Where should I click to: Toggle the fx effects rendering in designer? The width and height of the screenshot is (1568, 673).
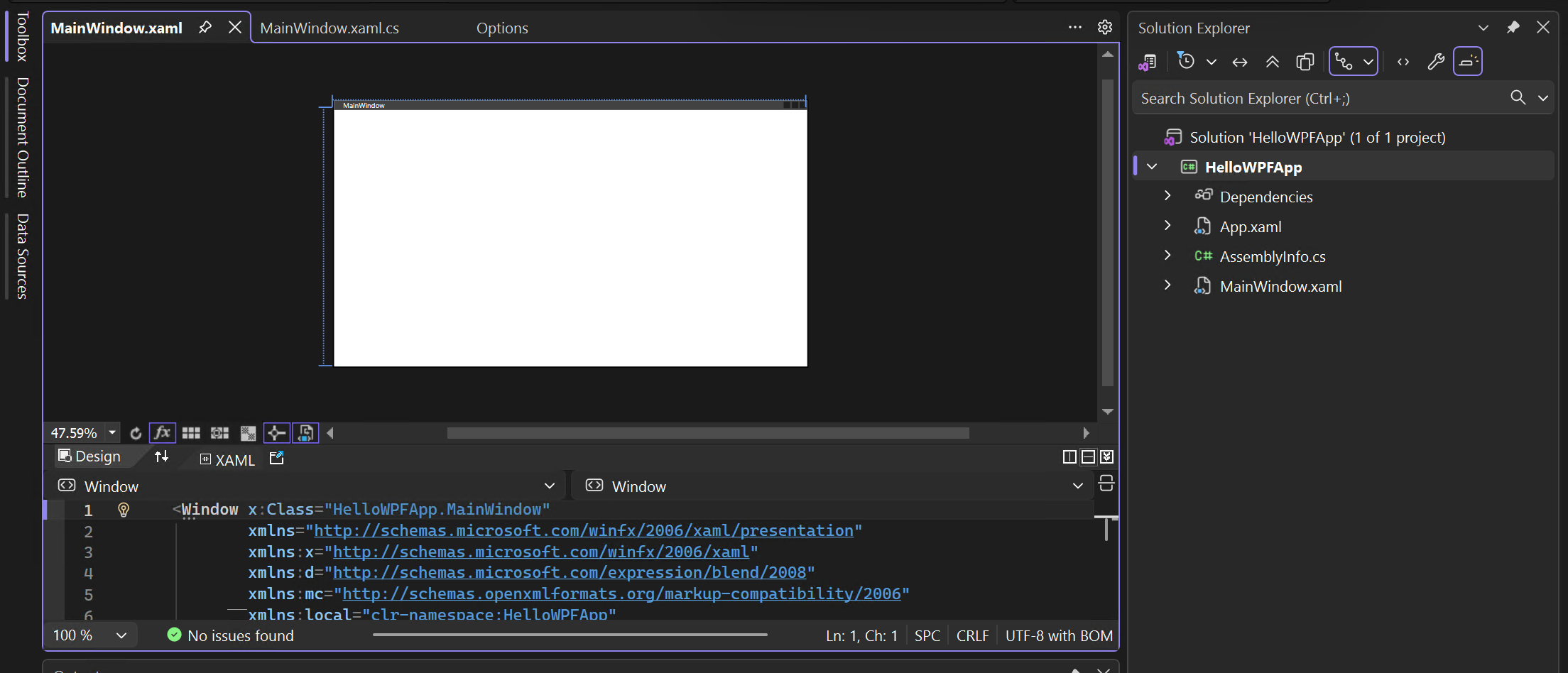point(162,433)
